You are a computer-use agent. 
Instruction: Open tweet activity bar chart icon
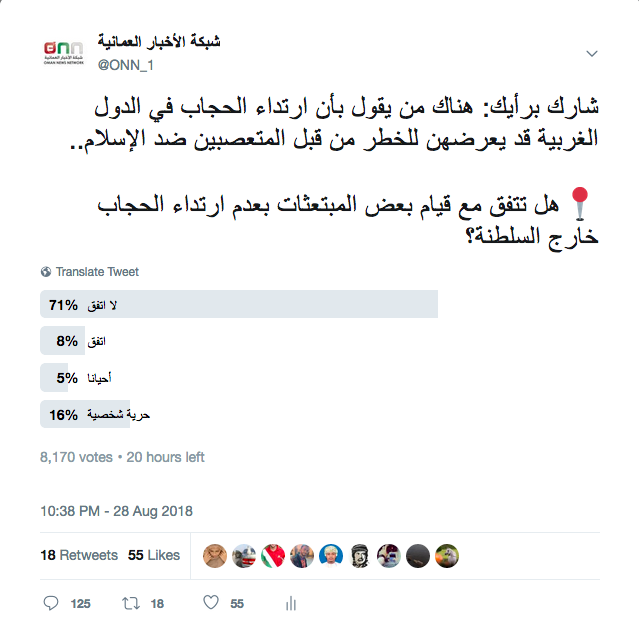coord(291,603)
